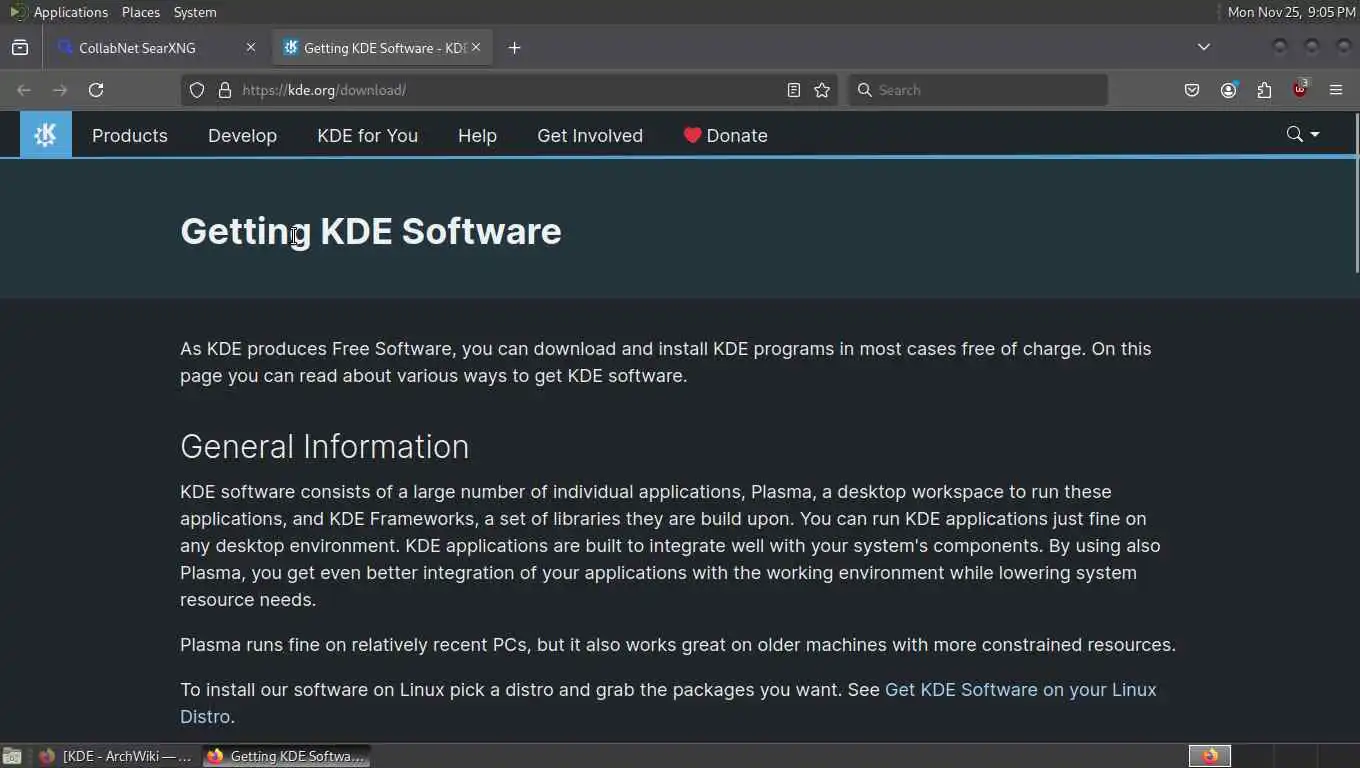This screenshot has width=1360, height=768.
Task: Open new tab with plus button
Action: pyautogui.click(x=514, y=48)
